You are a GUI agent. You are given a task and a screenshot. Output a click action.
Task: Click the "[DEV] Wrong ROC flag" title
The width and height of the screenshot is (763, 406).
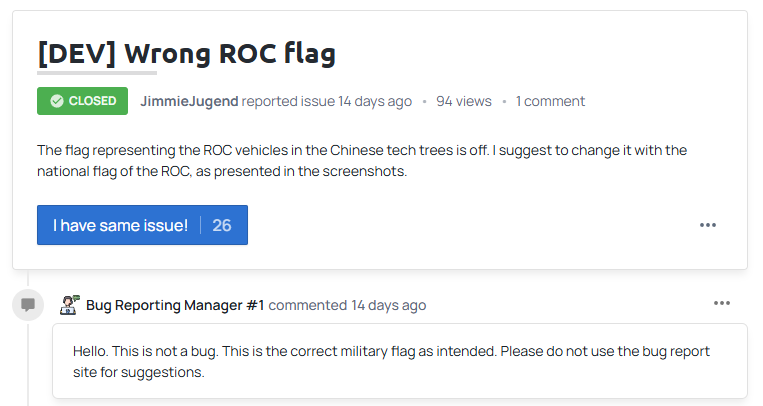[186, 53]
